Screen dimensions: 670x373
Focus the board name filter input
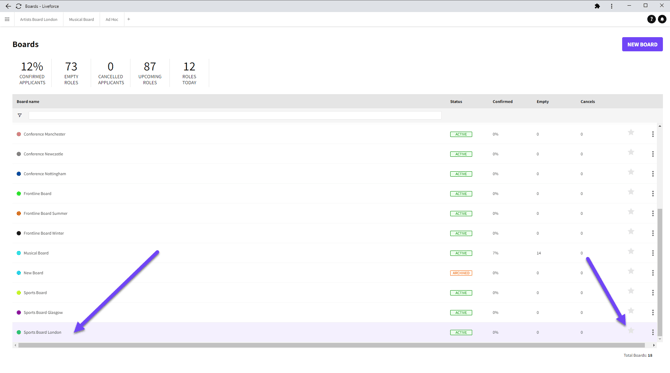[x=235, y=115]
